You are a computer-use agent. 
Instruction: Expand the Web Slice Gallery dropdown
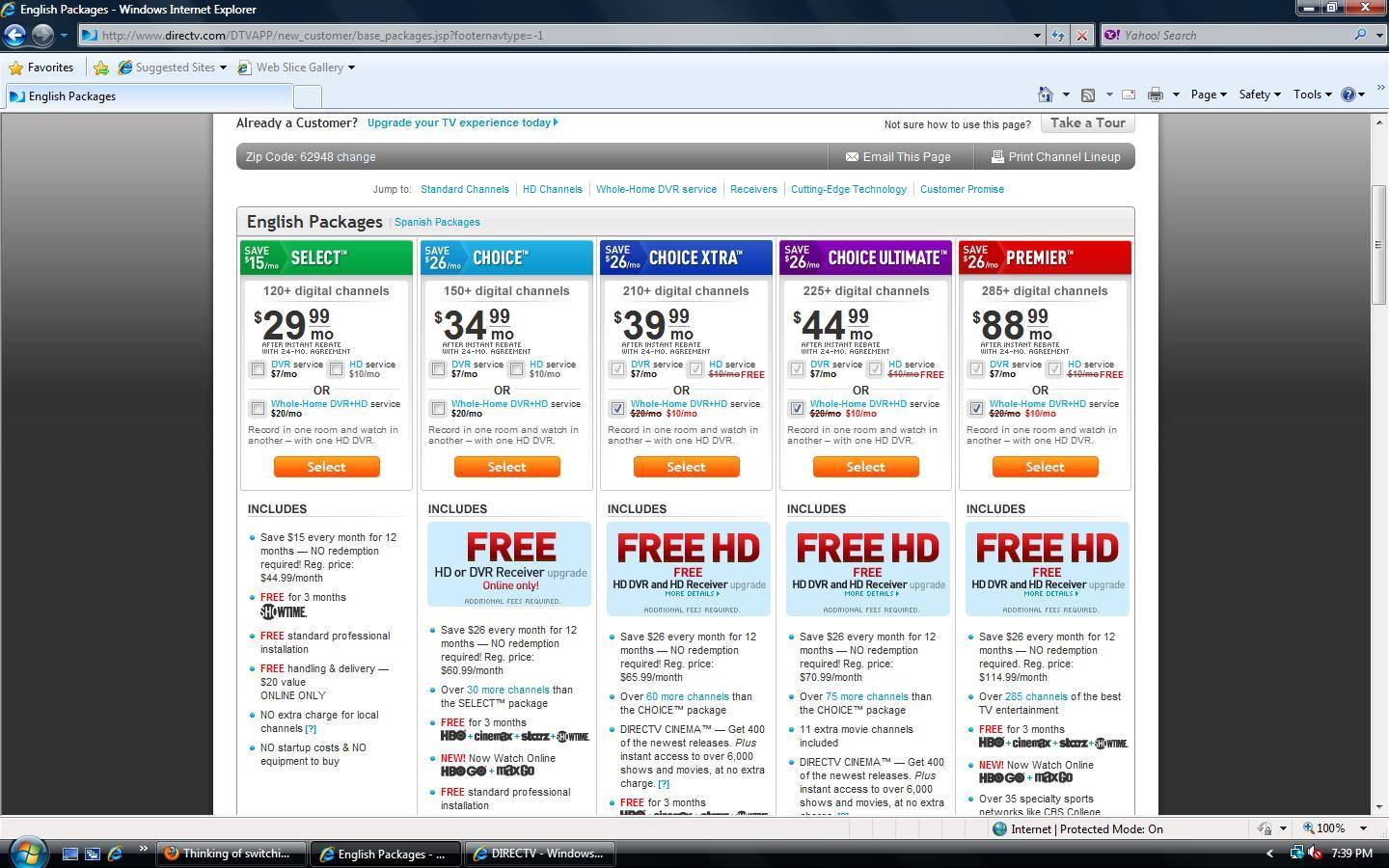[351, 68]
